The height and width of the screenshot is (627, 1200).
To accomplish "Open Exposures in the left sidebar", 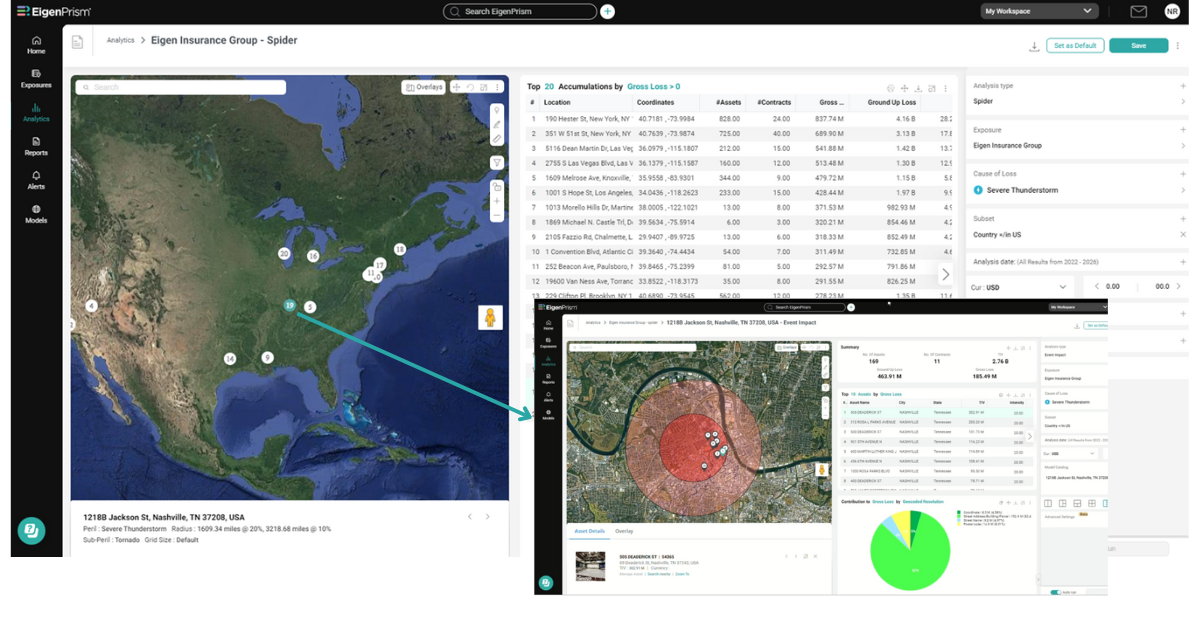I will coord(36,78).
